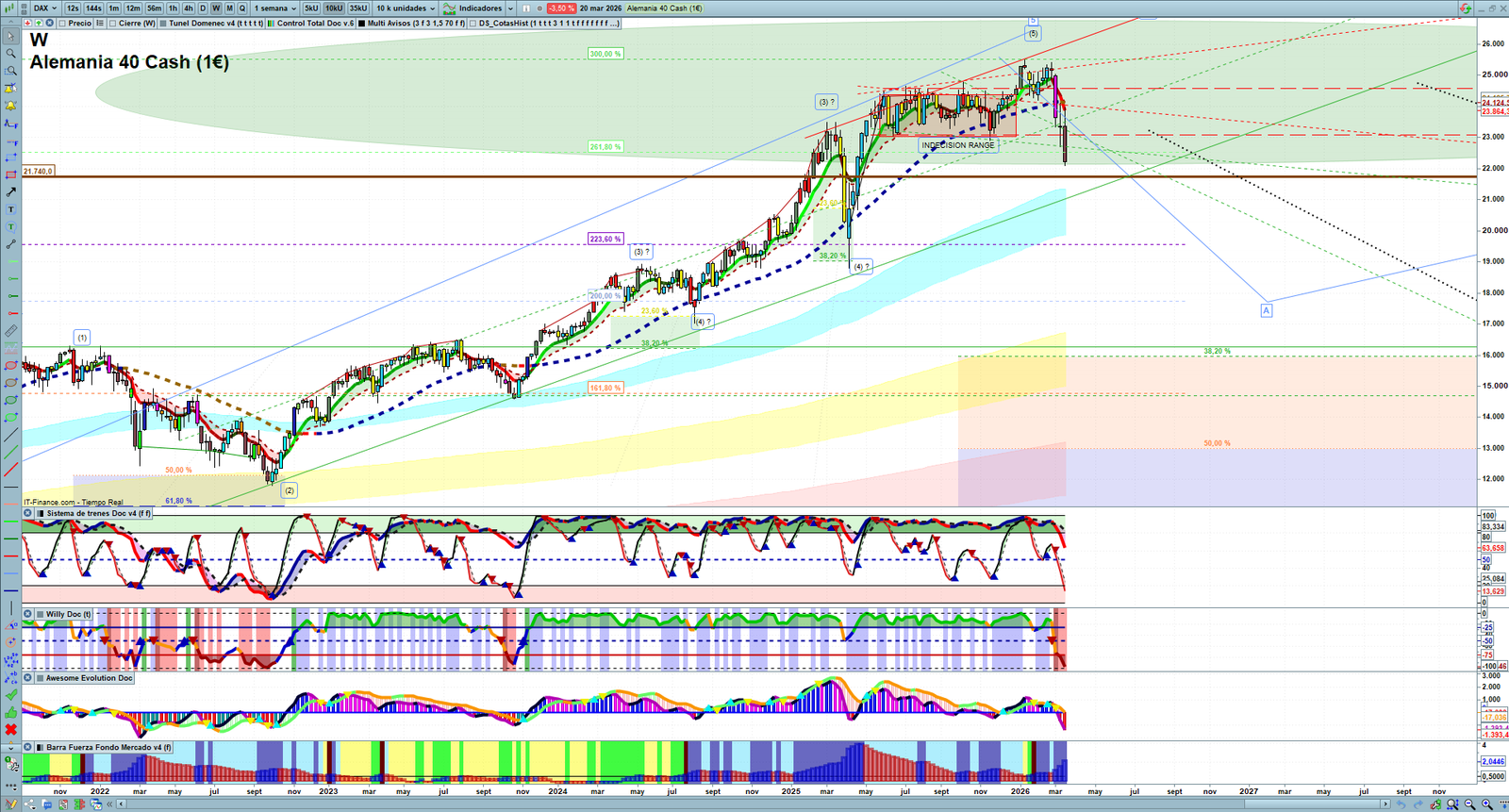Expand the '1 semana' timeframe dropdown
The width and height of the screenshot is (1509, 812).
coord(274,8)
